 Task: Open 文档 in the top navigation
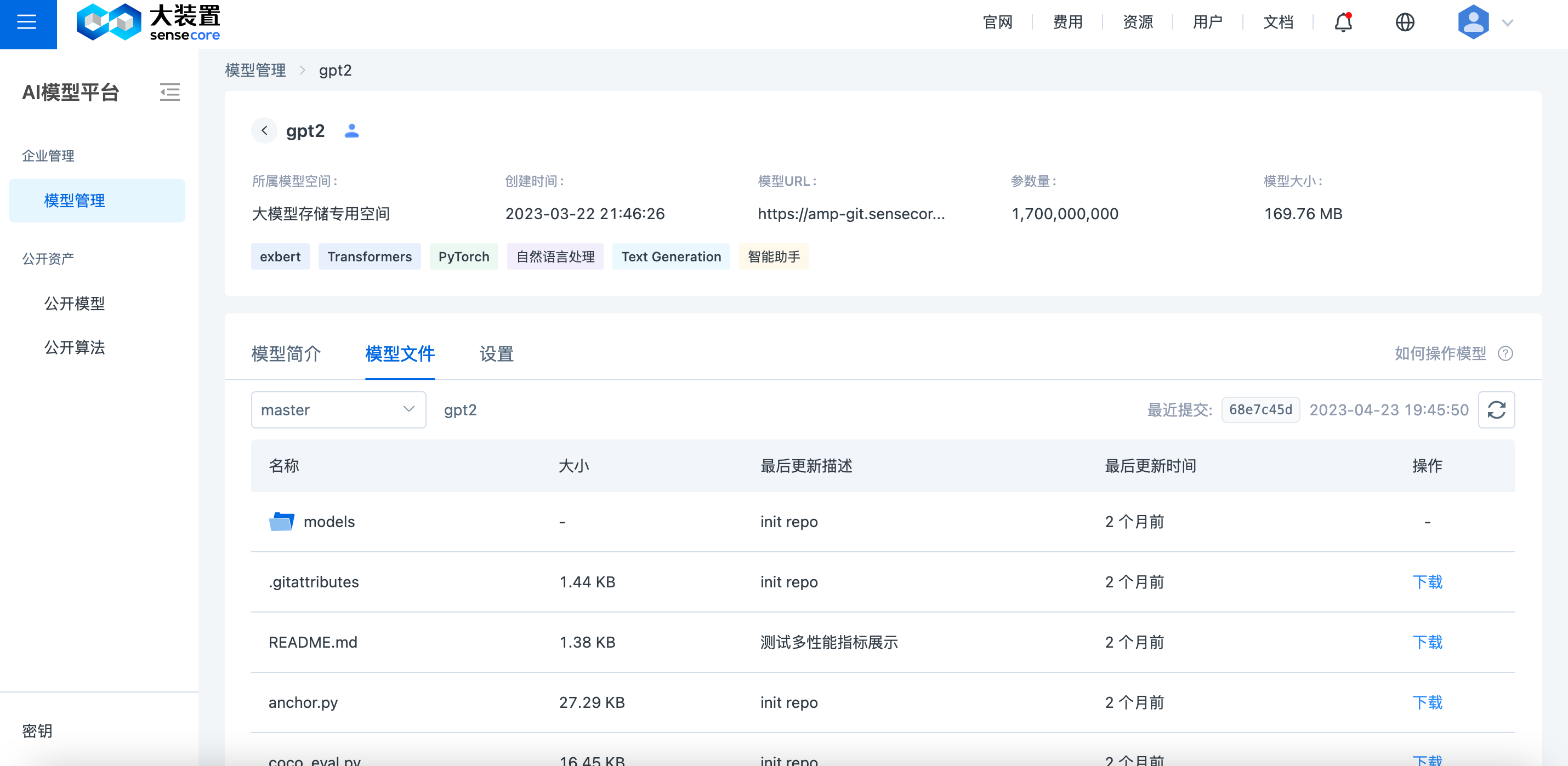[1277, 22]
